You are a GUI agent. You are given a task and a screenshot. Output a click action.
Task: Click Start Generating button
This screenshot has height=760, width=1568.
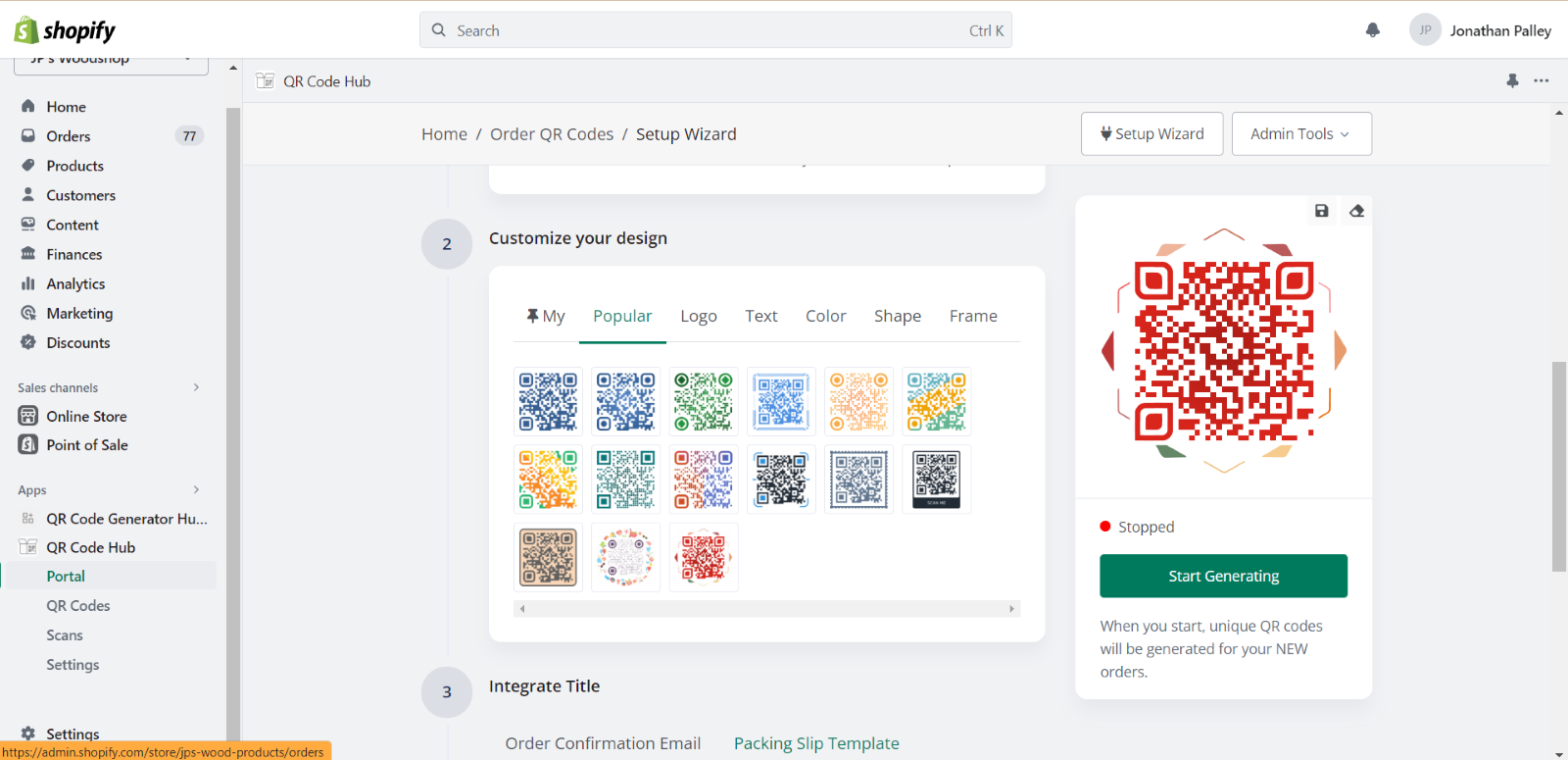[x=1223, y=576]
